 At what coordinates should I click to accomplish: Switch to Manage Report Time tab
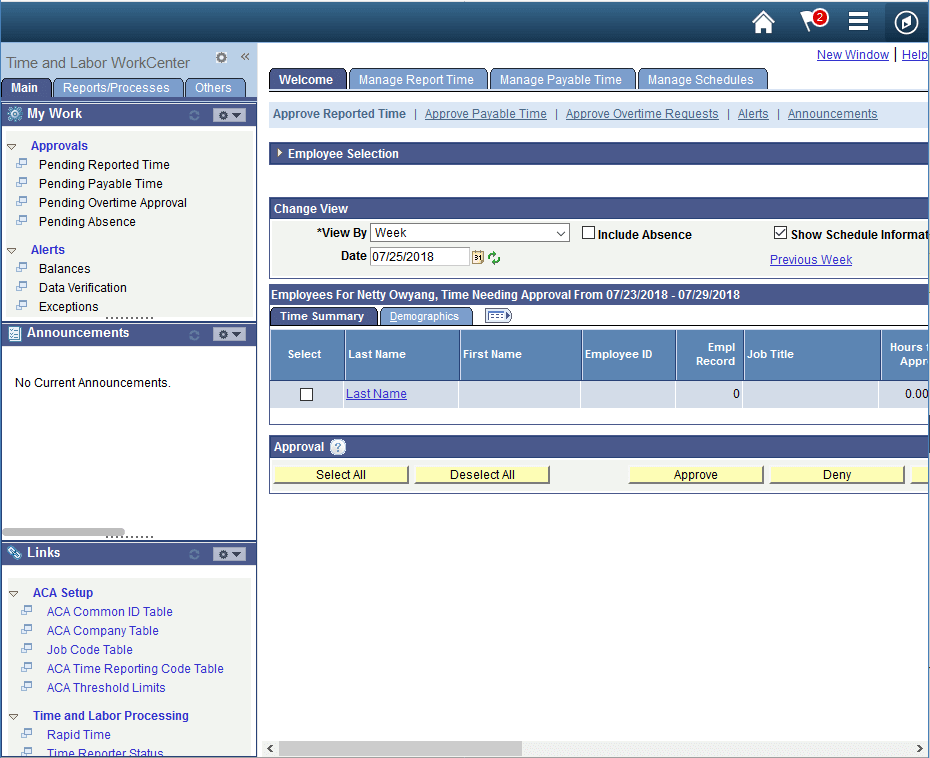[x=416, y=80]
